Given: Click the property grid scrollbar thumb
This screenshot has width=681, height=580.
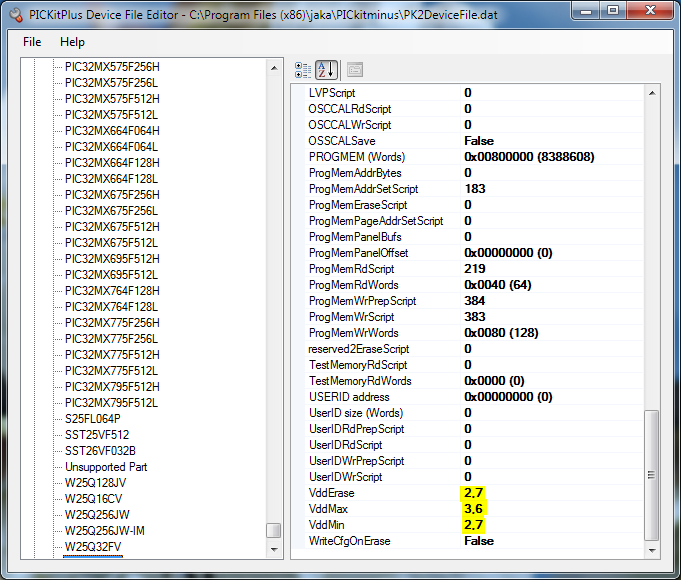Looking at the screenshot, I should click(651, 475).
